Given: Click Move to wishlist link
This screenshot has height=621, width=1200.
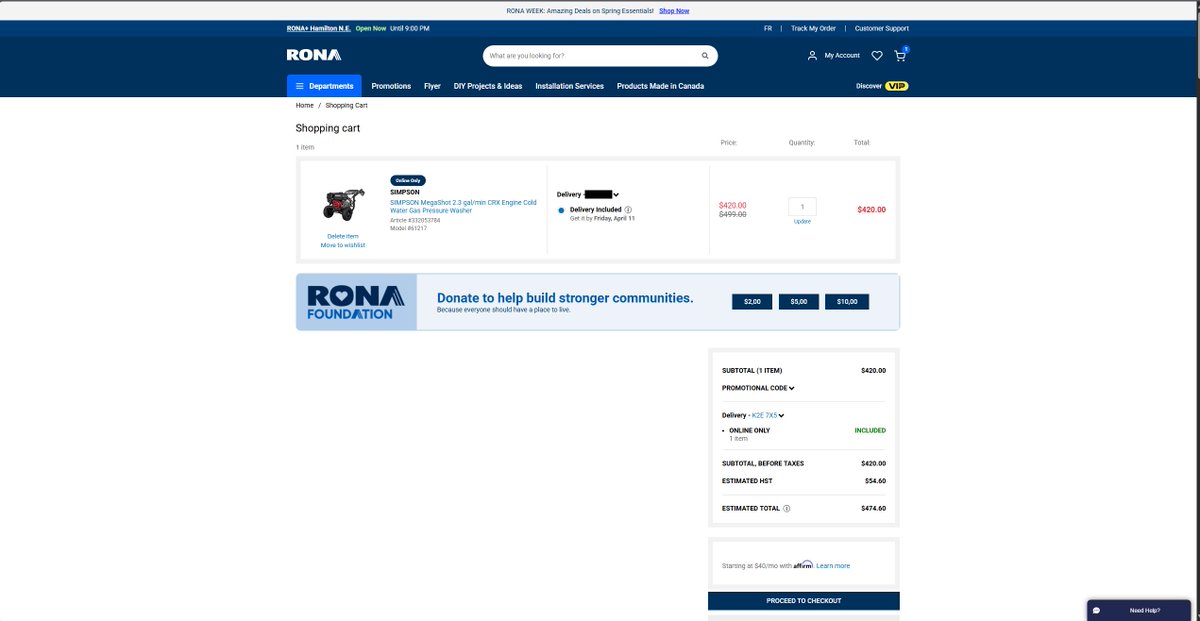Looking at the screenshot, I should [x=343, y=245].
